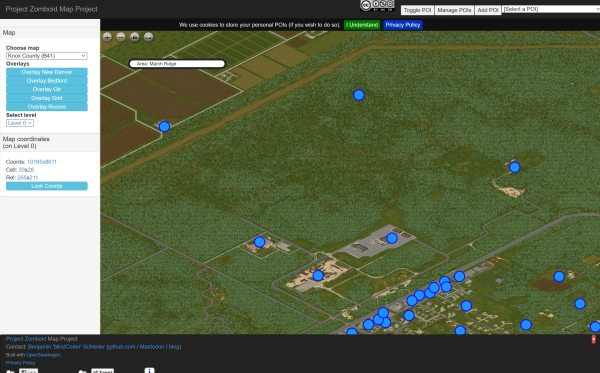Viewport: 600px width, 373px height.
Task: Zoom out using the minus map control
Action: [x=121, y=37]
